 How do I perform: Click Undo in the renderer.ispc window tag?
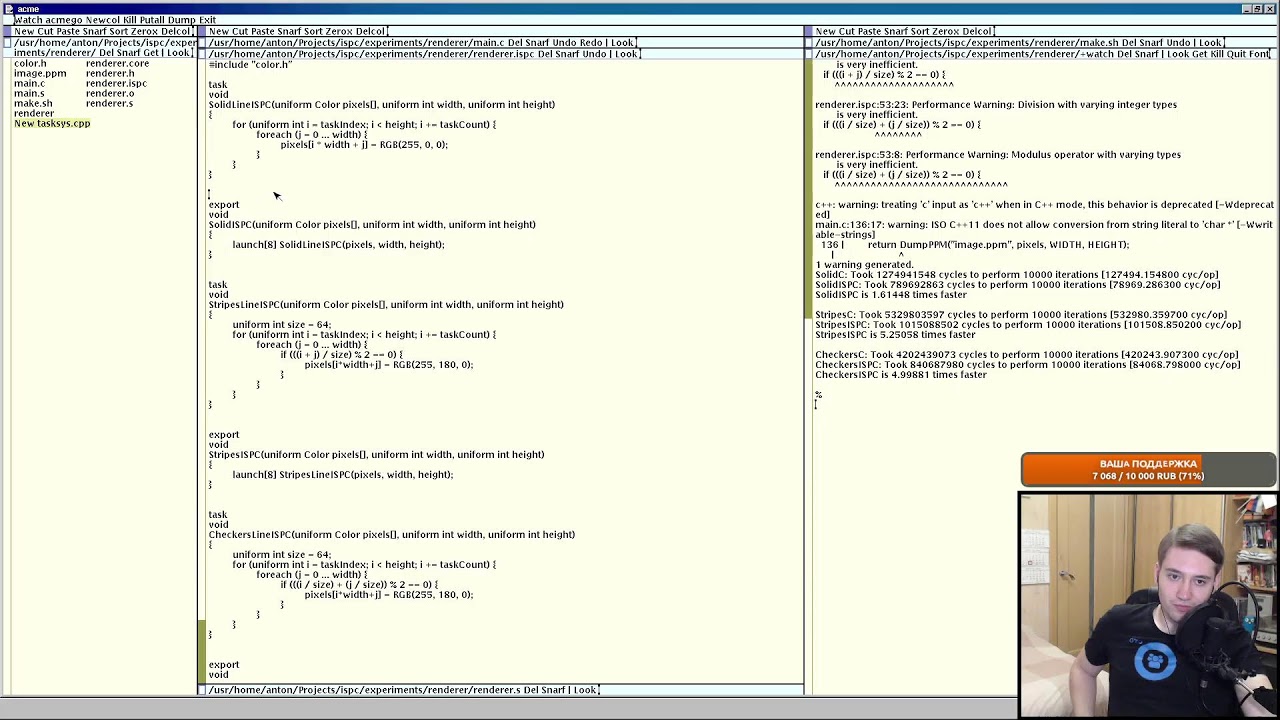click(x=594, y=54)
